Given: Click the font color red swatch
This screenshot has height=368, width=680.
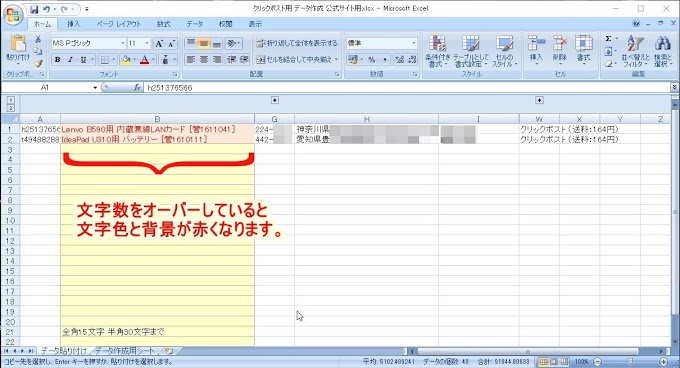Looking at the screenshot, I should 145,59.
